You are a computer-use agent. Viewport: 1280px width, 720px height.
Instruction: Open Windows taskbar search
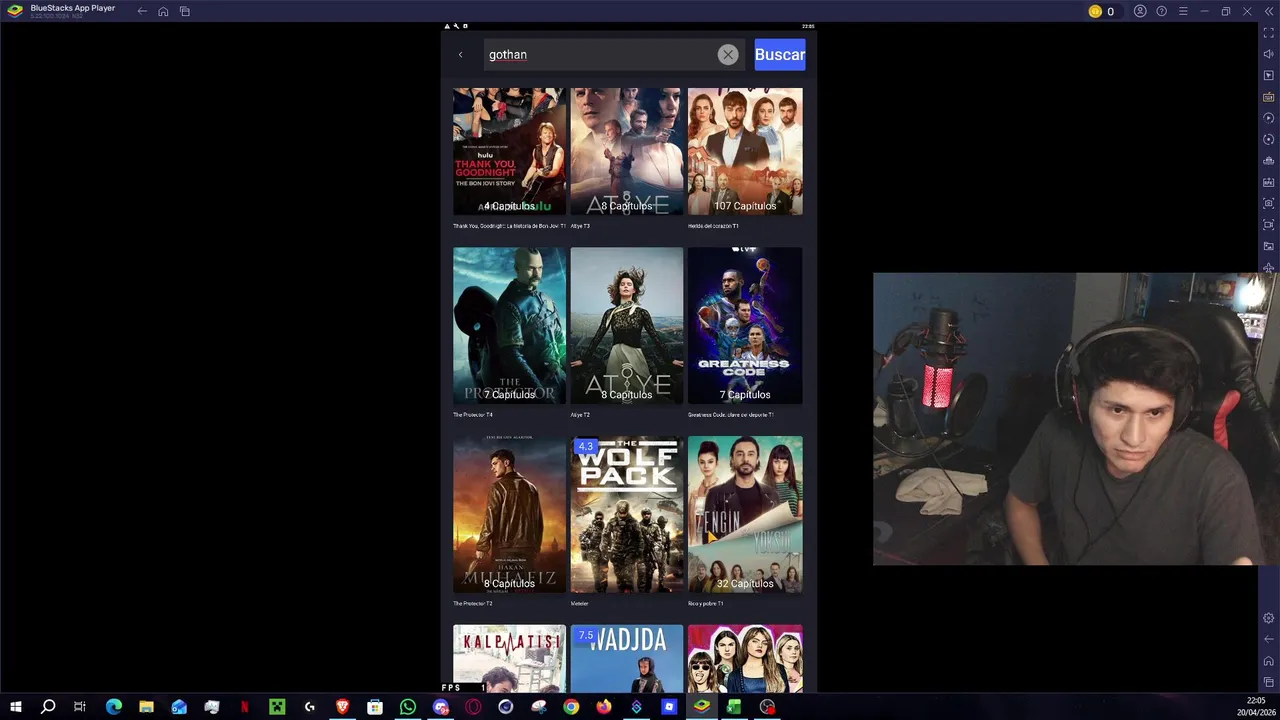point(47,707)
